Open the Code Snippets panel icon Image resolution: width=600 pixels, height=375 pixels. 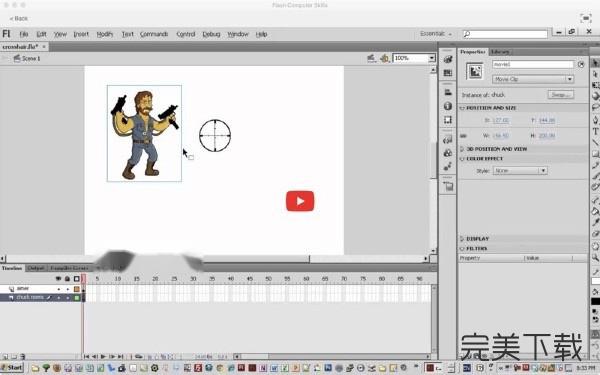click(448, 140)
